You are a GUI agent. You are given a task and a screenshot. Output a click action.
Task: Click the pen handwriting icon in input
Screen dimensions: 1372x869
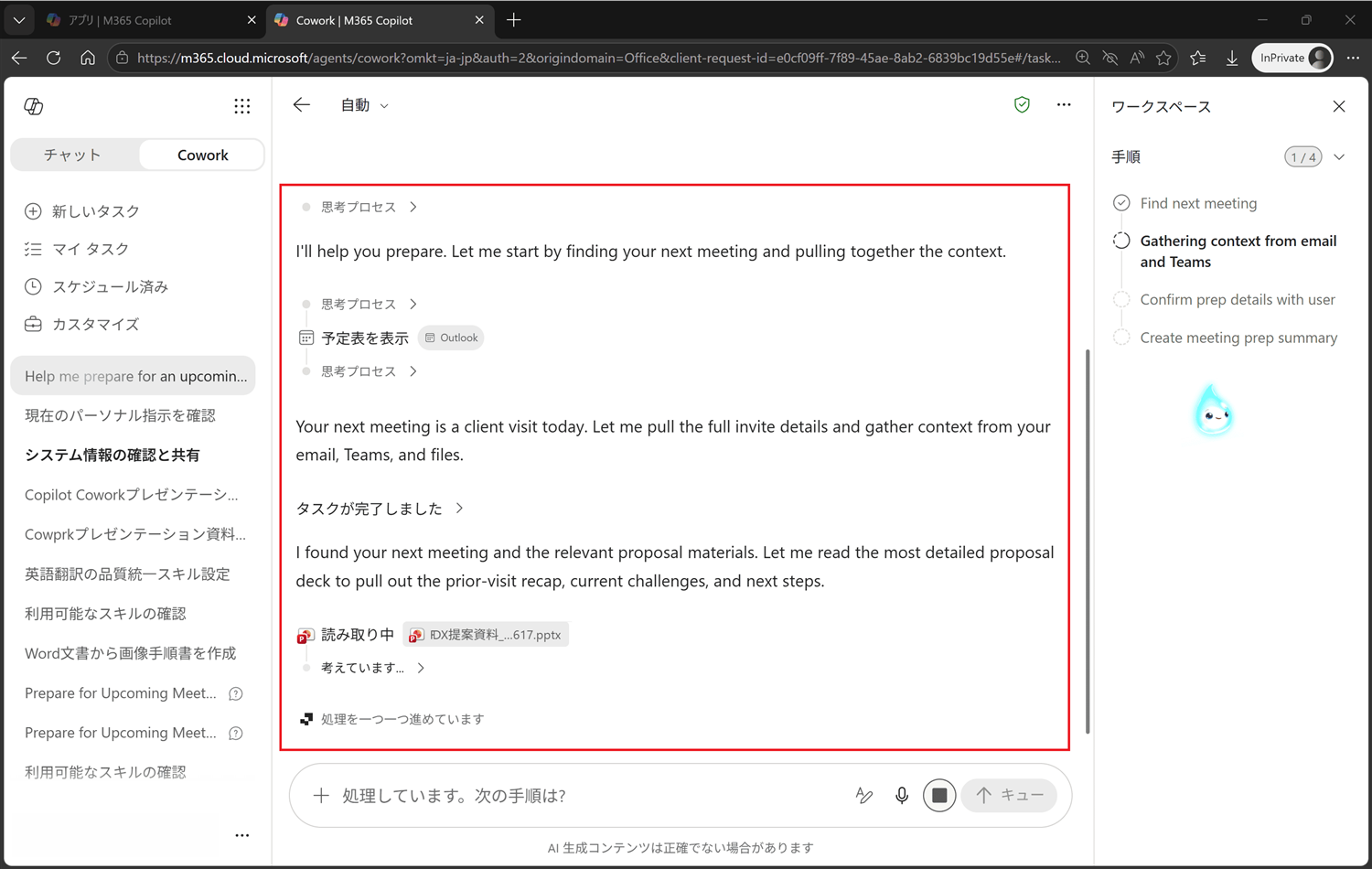[x=863, y=796]
